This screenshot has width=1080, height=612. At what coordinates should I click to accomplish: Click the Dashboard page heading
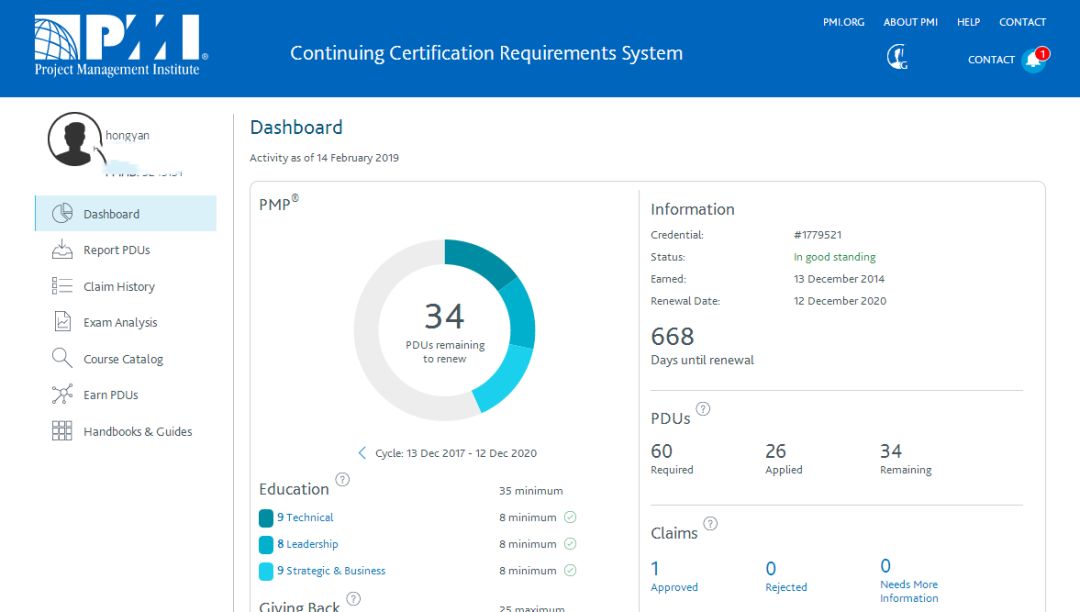(296, 127)
